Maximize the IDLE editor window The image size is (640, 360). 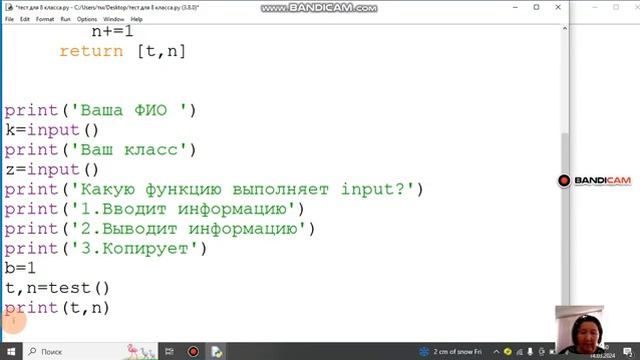[x=536, y=7]
